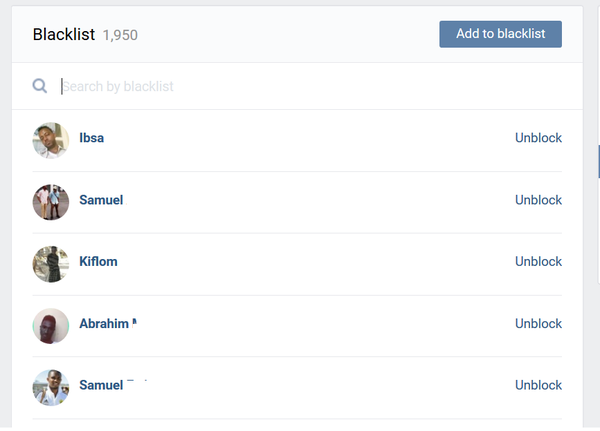This screenshot has width=600, height=431.
Task: Click name link of Samuel below Ibsa
Action: tap(101, 200)
